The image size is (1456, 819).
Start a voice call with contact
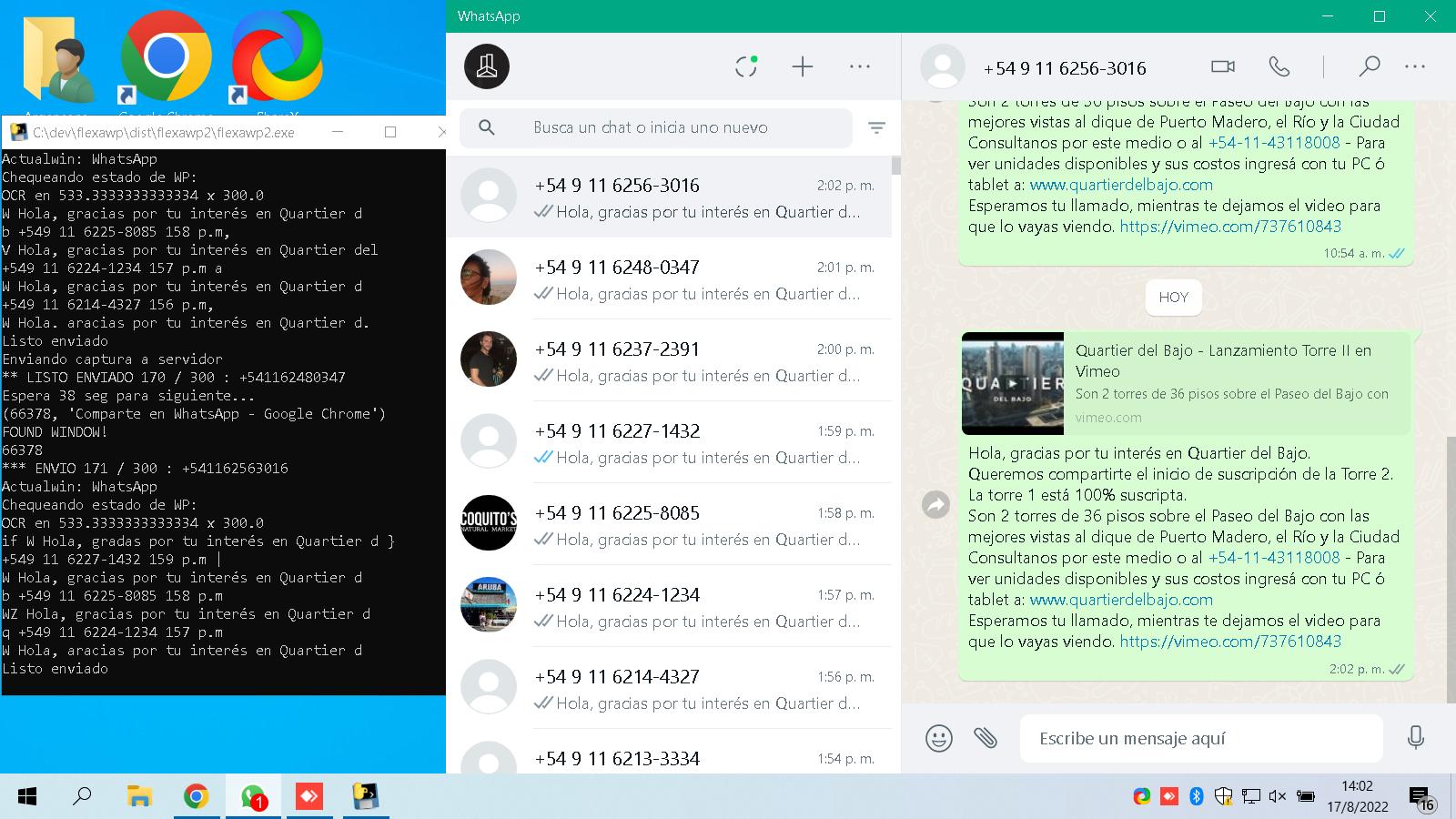click(1279, 66)
